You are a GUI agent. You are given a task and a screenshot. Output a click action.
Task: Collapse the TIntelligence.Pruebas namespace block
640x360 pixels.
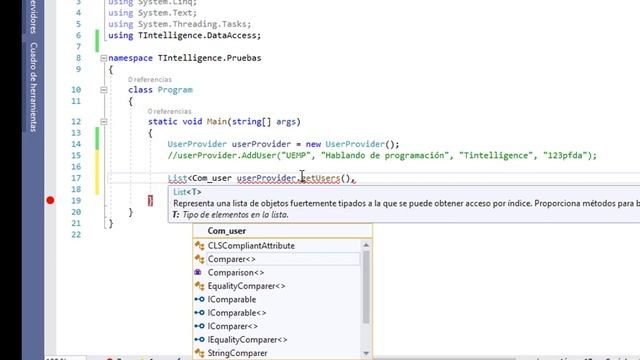(104, 58)
